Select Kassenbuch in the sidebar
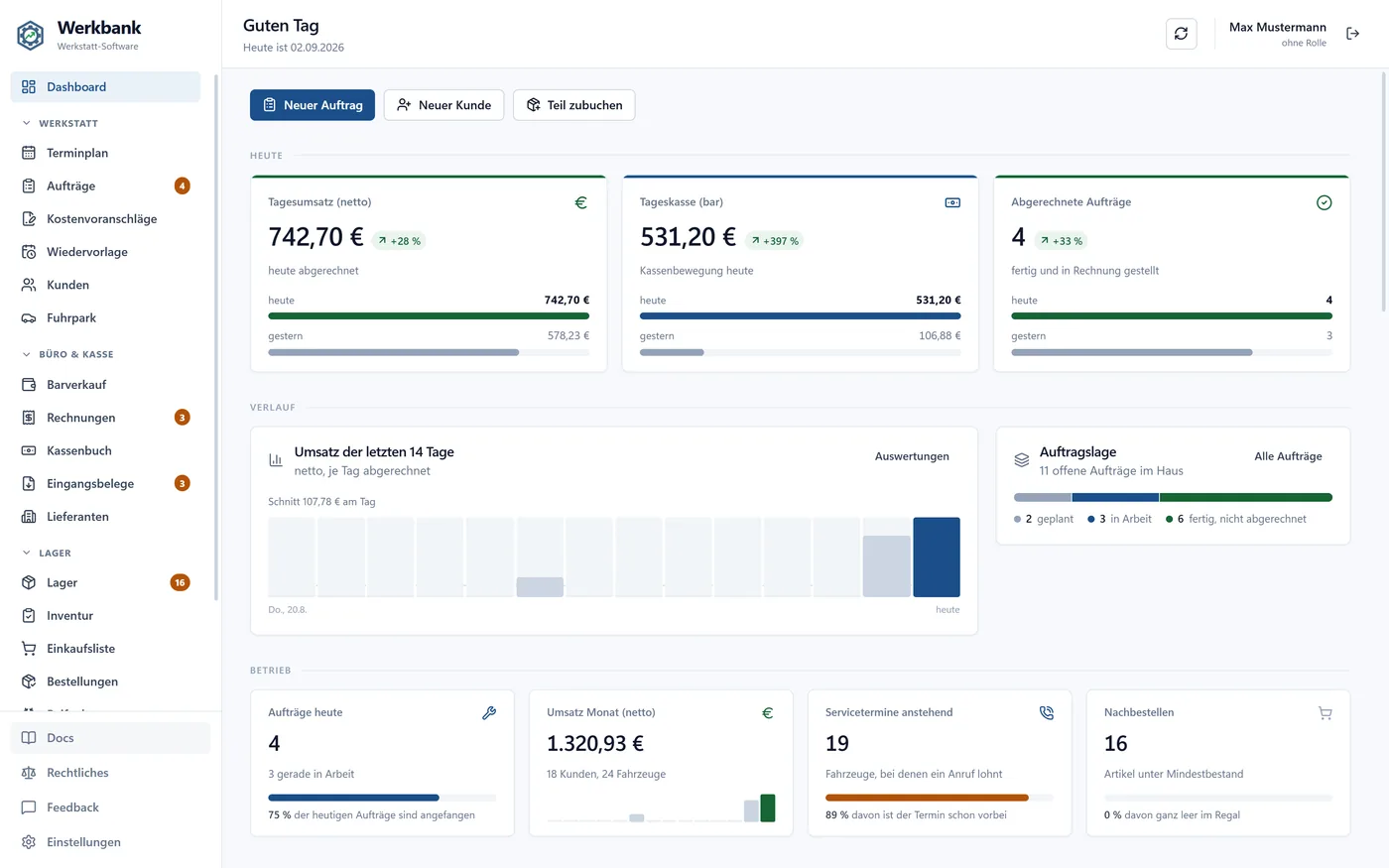 click(x=105, y=450)
